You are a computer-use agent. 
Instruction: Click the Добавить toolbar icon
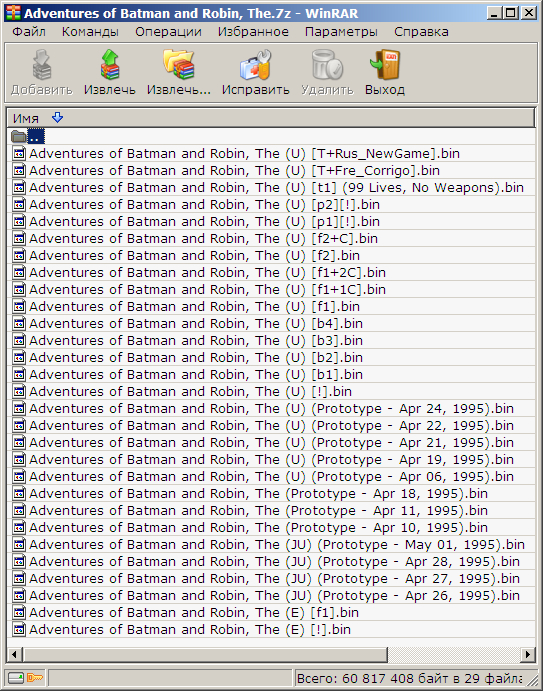tap(42, 65)
